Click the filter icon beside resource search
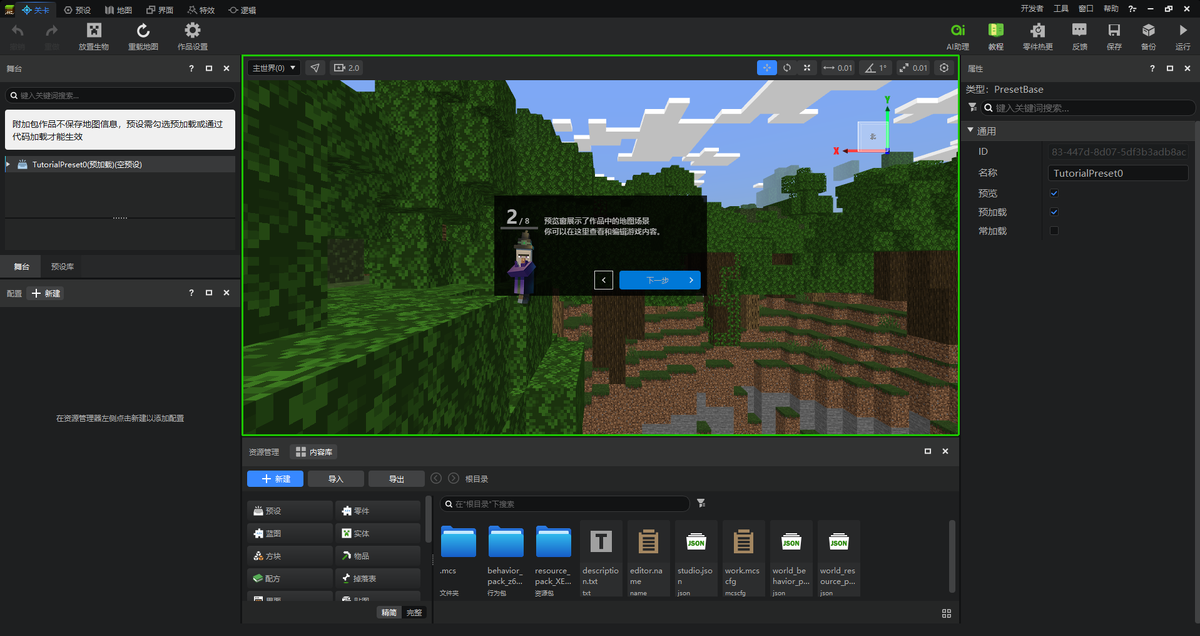 tap(701, 503)
